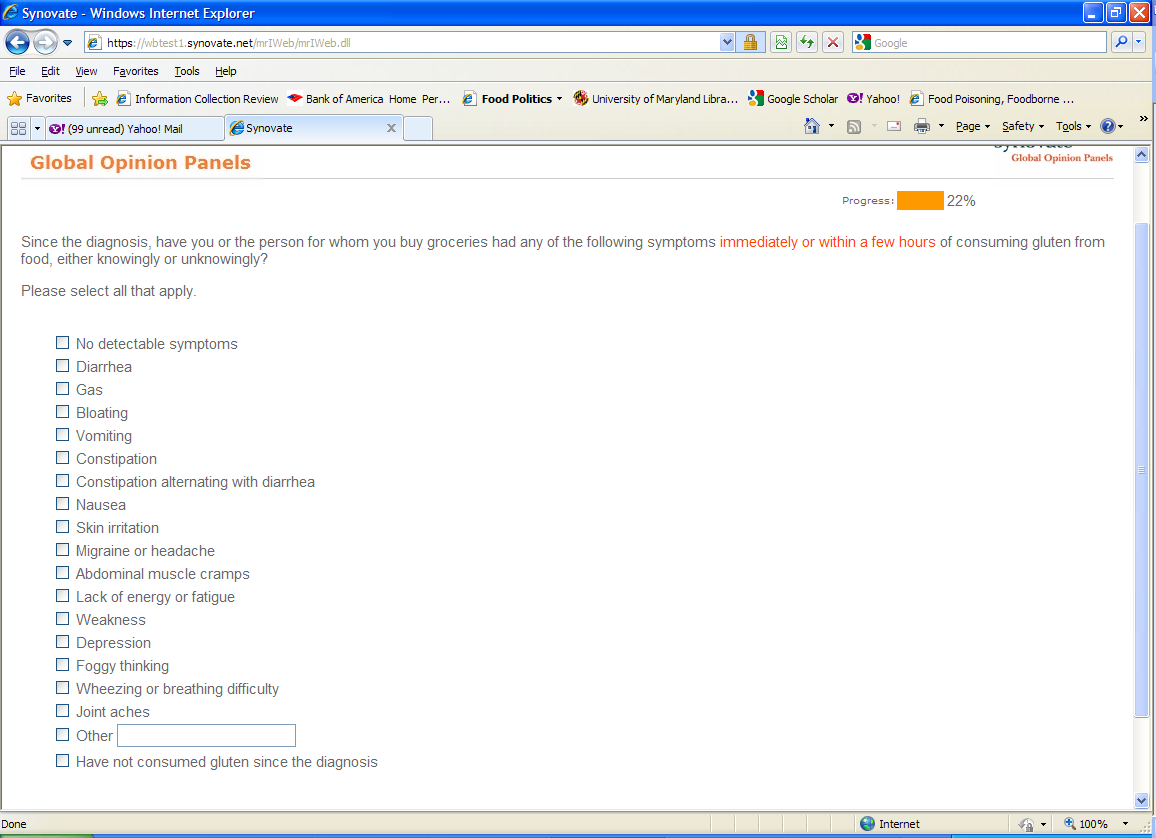
Task: Click the blue Help question mark icon
Action: (x=1107, y=126)
